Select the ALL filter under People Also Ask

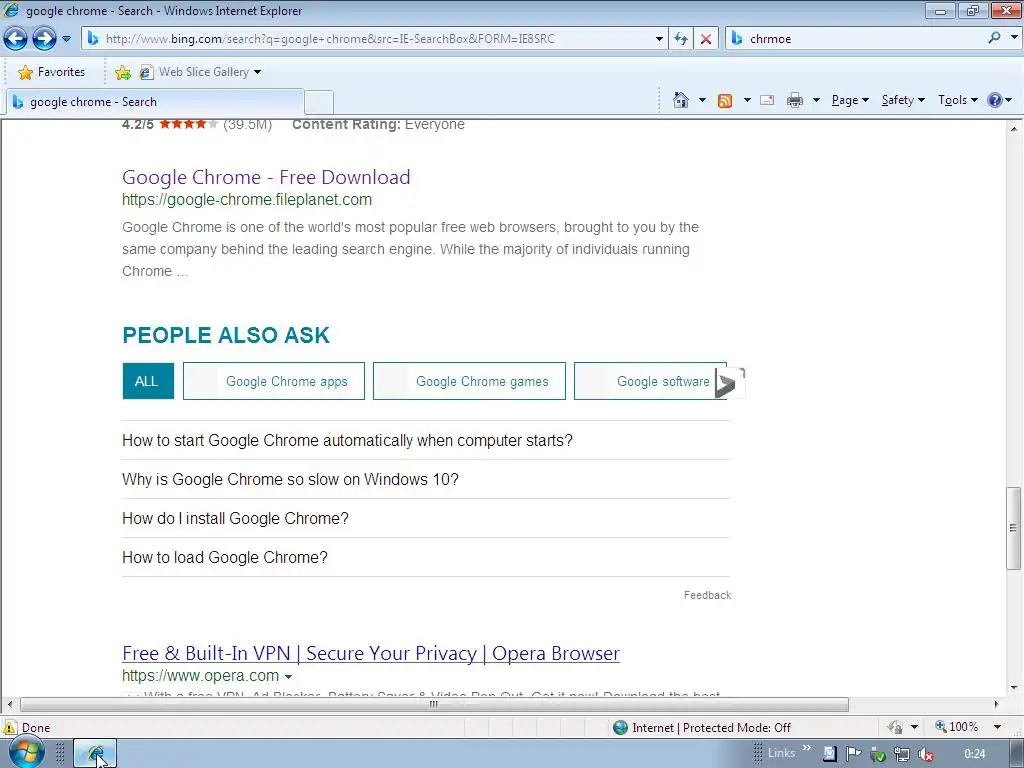click(x=148, y=381)
